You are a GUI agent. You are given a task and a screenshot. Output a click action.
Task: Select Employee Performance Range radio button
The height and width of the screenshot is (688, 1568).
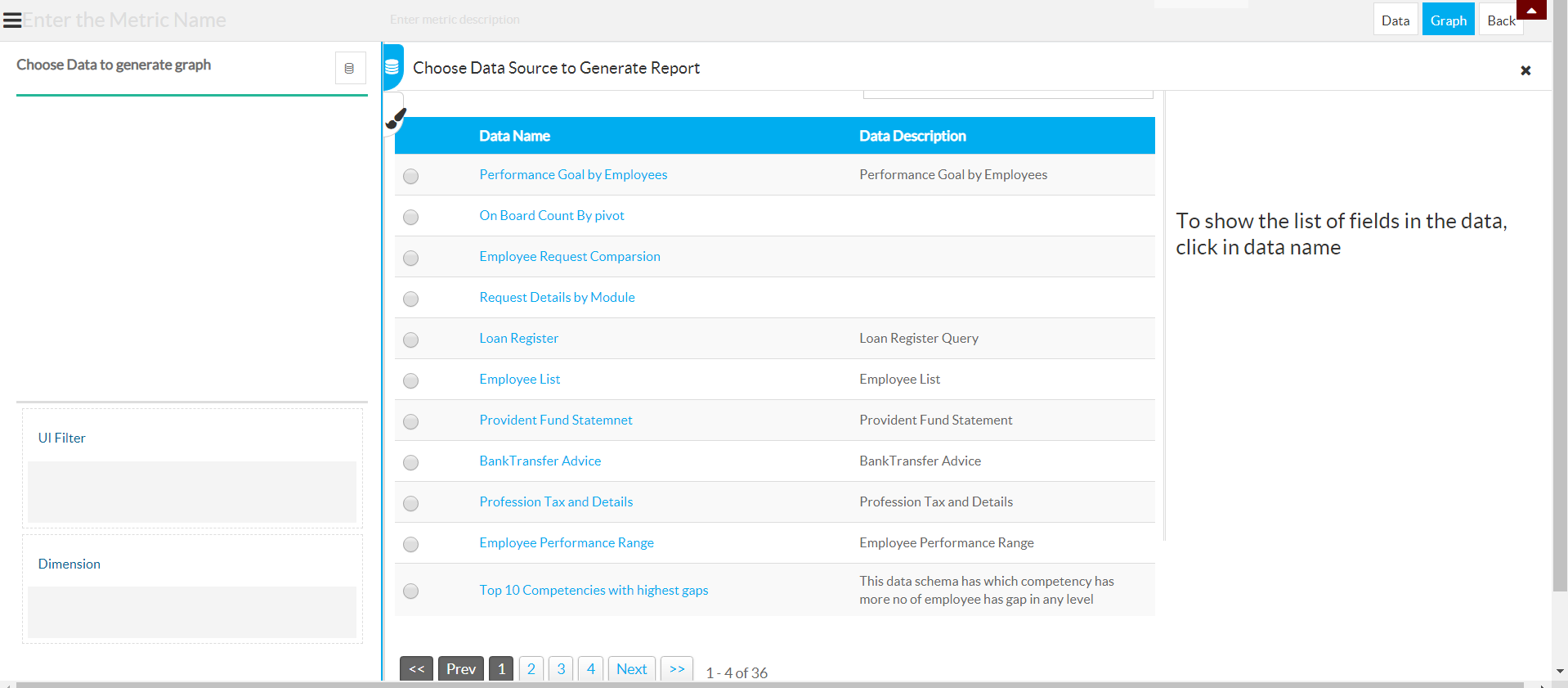(x=411, y=544)
